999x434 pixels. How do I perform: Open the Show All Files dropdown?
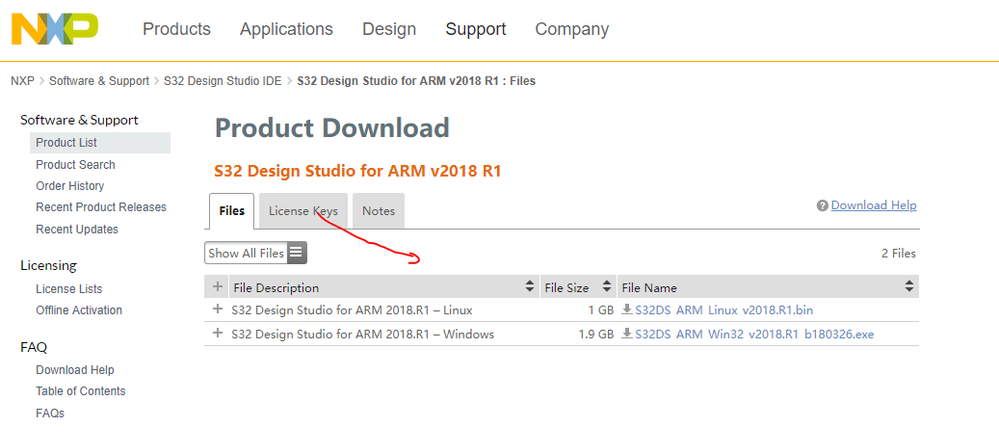pos(255,253)
